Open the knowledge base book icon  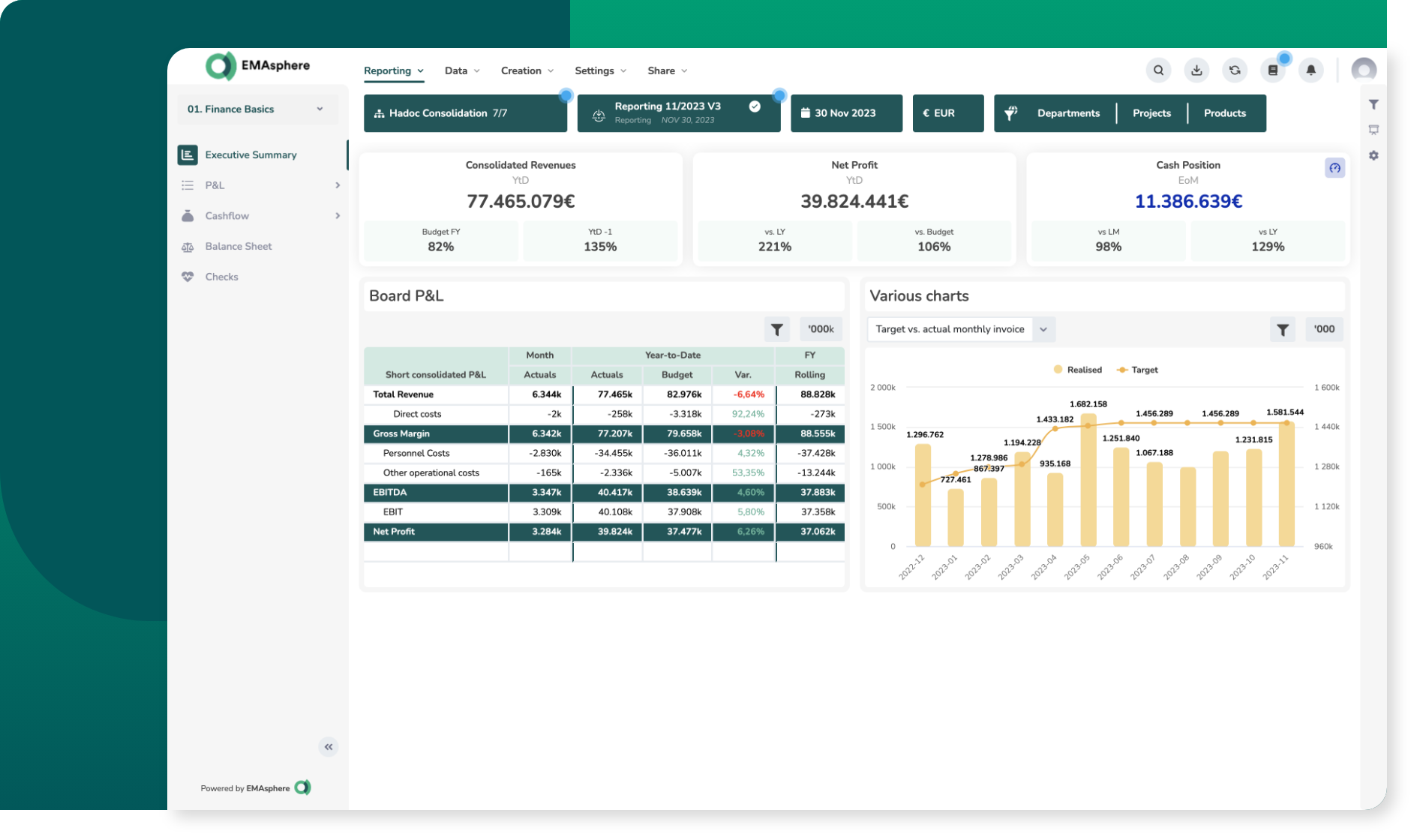tap(1273, 70)
